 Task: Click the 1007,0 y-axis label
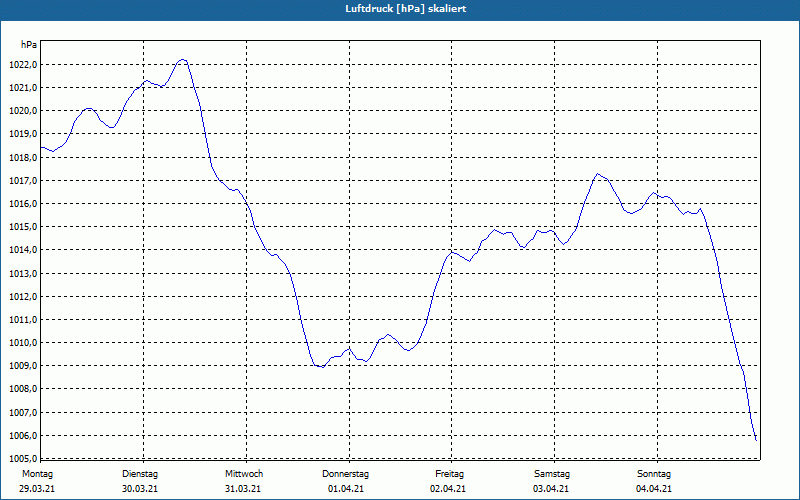(23, 412)
